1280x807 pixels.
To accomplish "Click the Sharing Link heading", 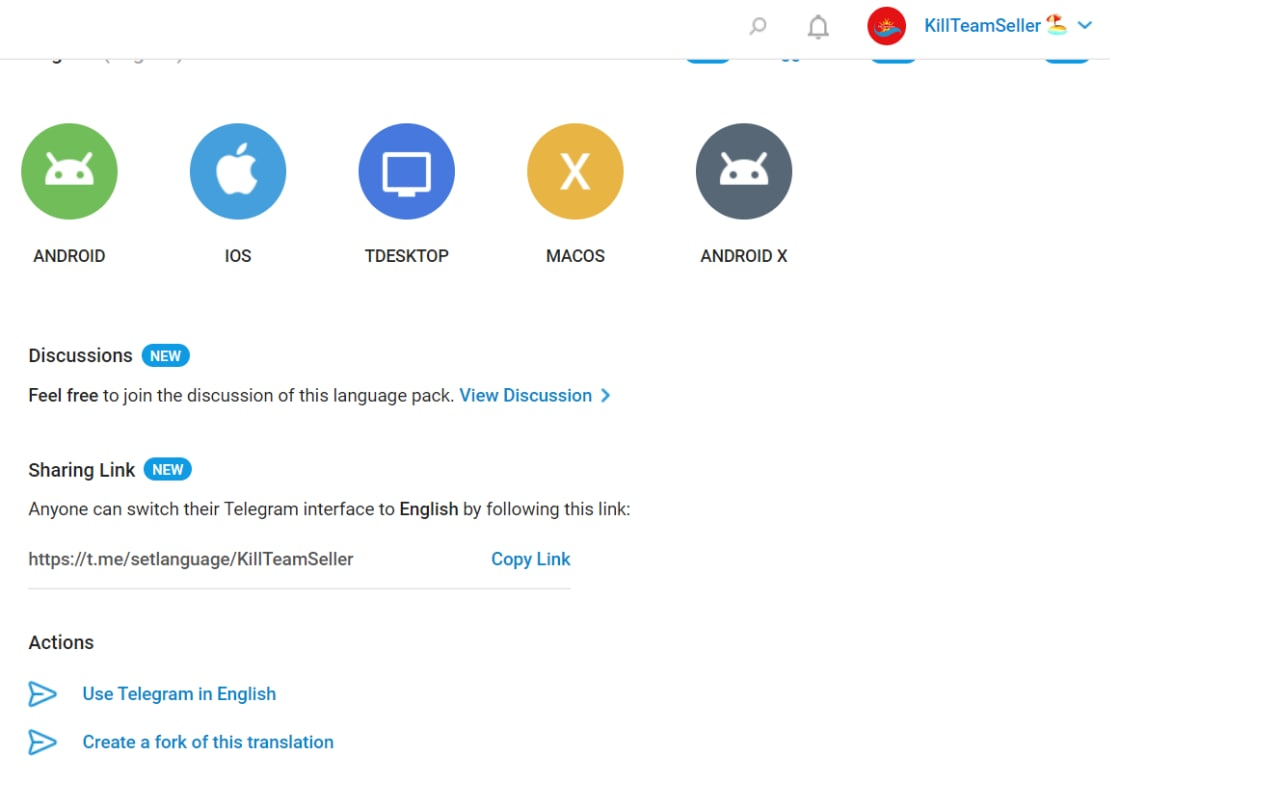I will [x=82, y=470].
